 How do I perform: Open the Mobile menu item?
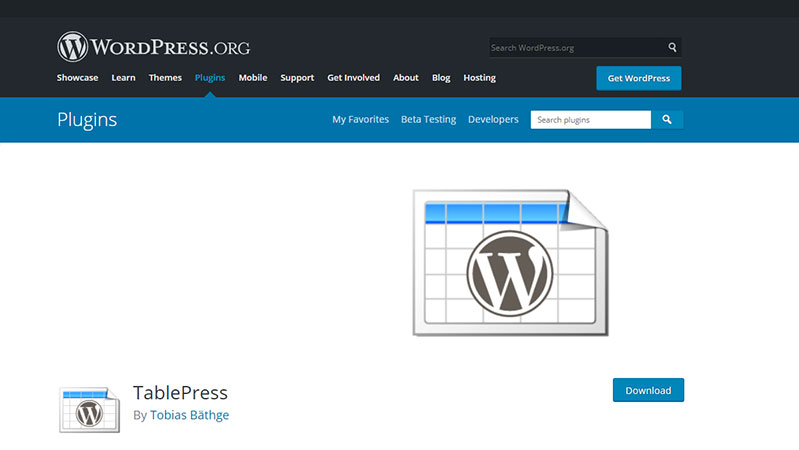[253, 77]
